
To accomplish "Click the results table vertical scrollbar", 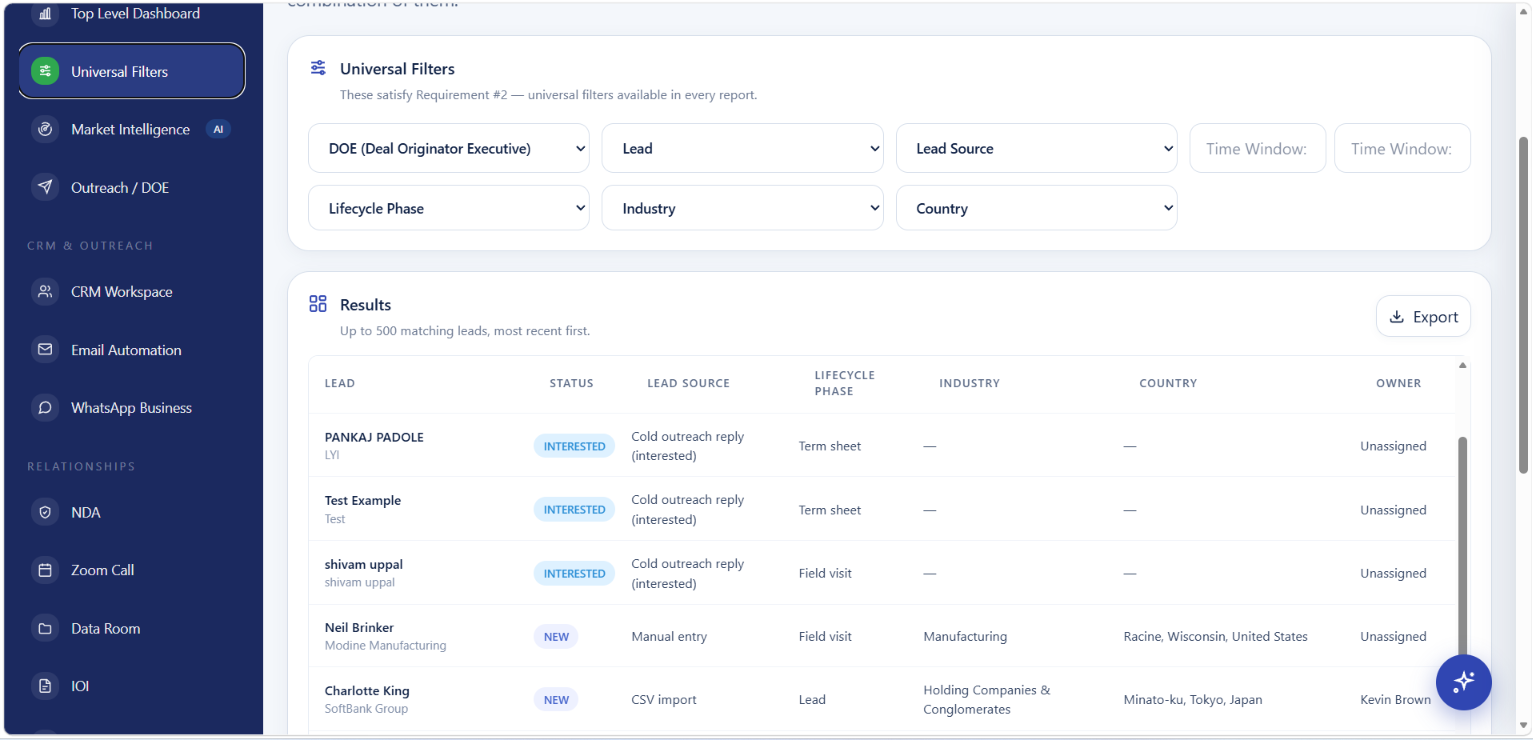I will click(x=1463, y=545).
